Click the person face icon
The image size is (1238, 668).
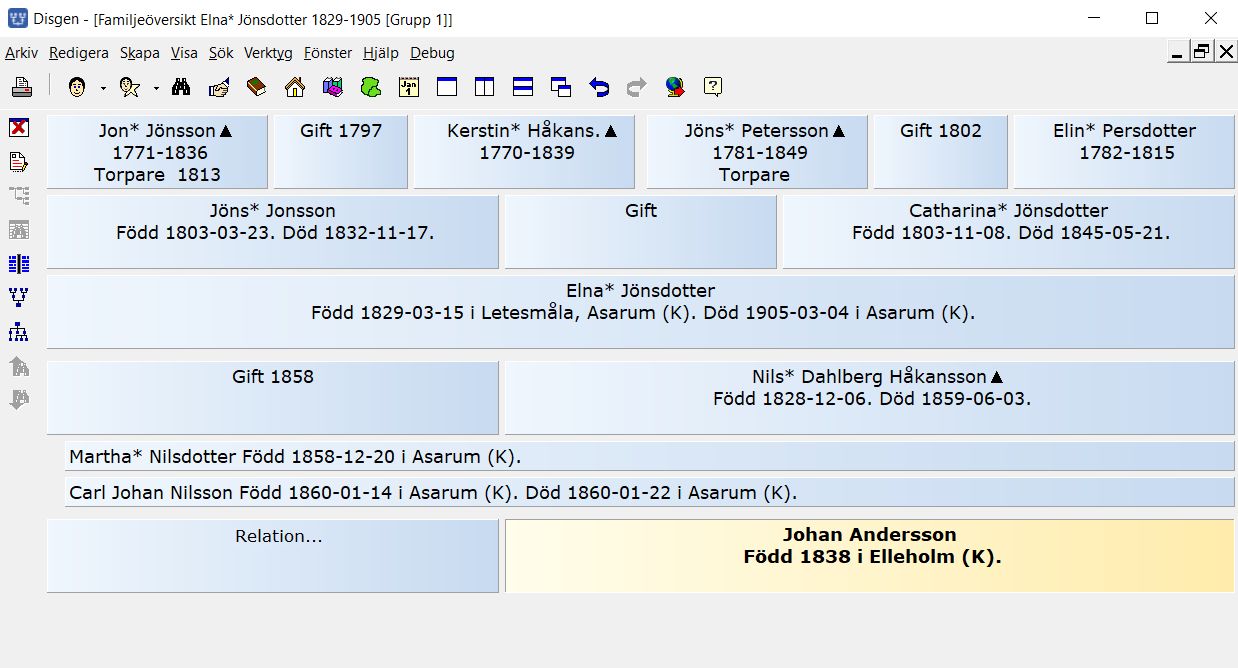coord(77,87)
